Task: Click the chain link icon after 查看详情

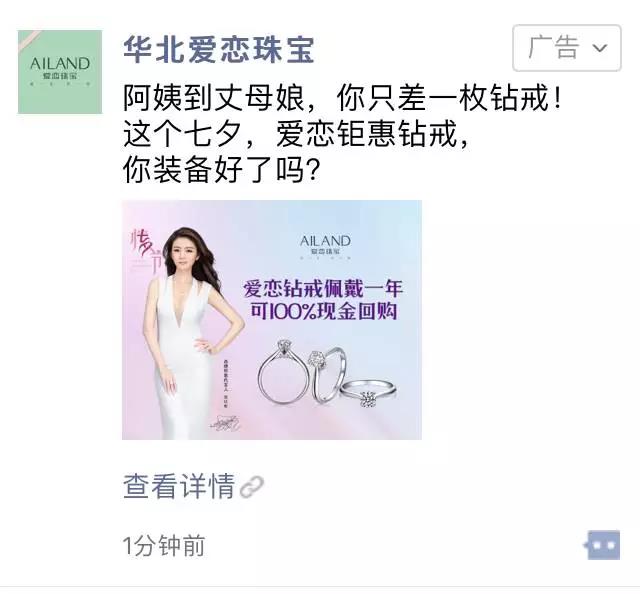Action: [x=251, y=487]
